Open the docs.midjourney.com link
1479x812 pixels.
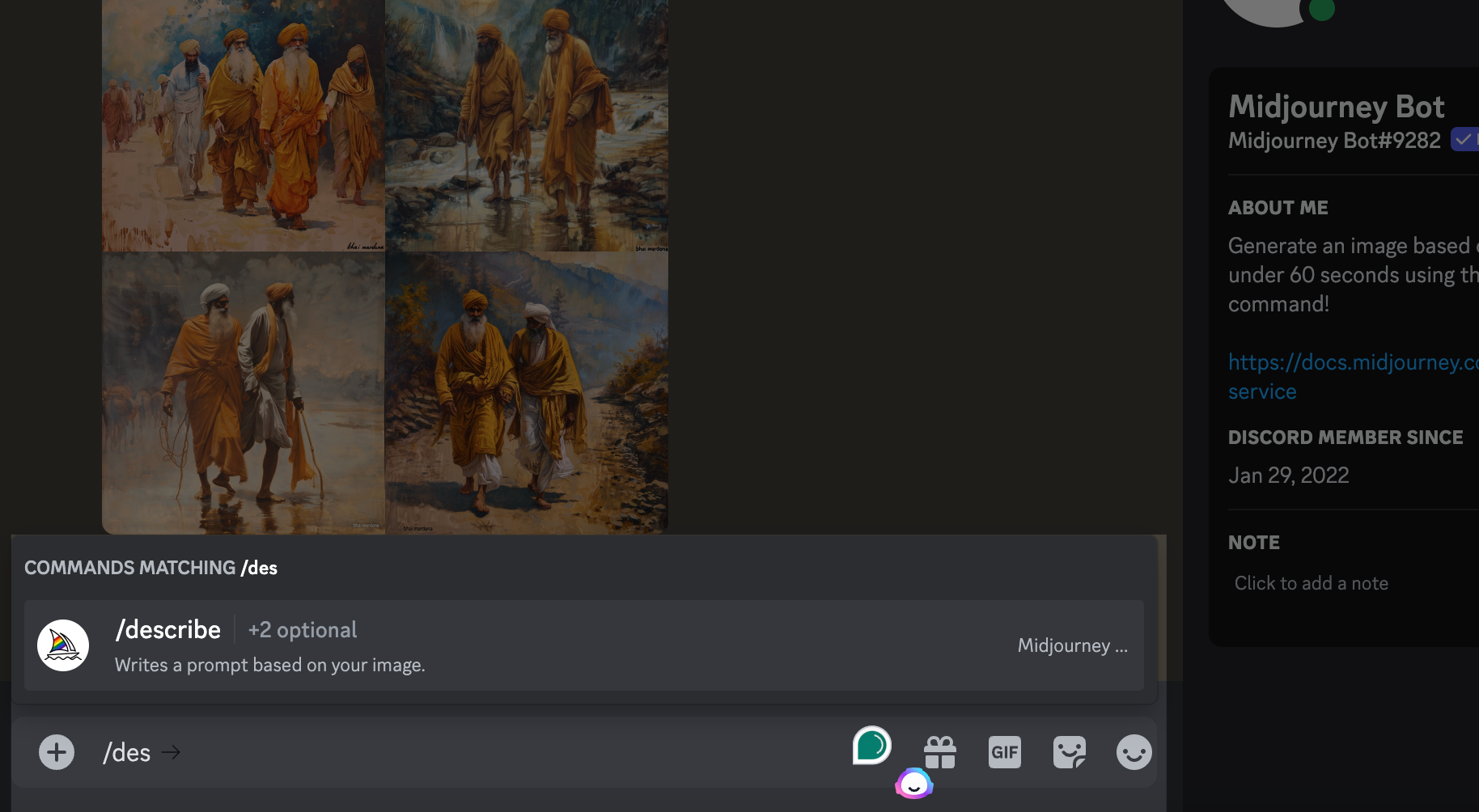point(1353,362)
